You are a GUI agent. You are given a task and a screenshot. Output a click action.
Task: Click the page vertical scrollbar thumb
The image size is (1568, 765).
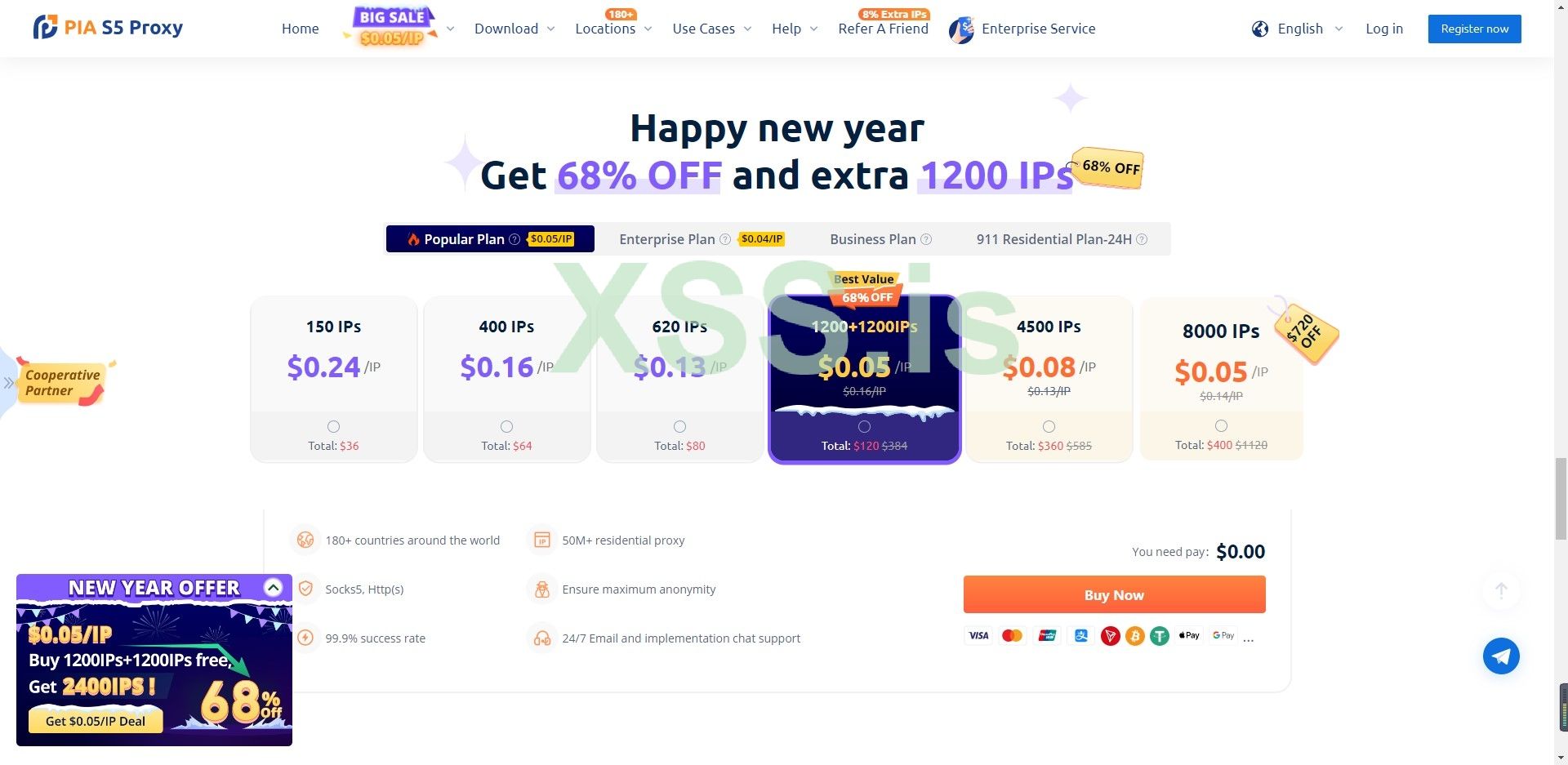[1561, 499]
